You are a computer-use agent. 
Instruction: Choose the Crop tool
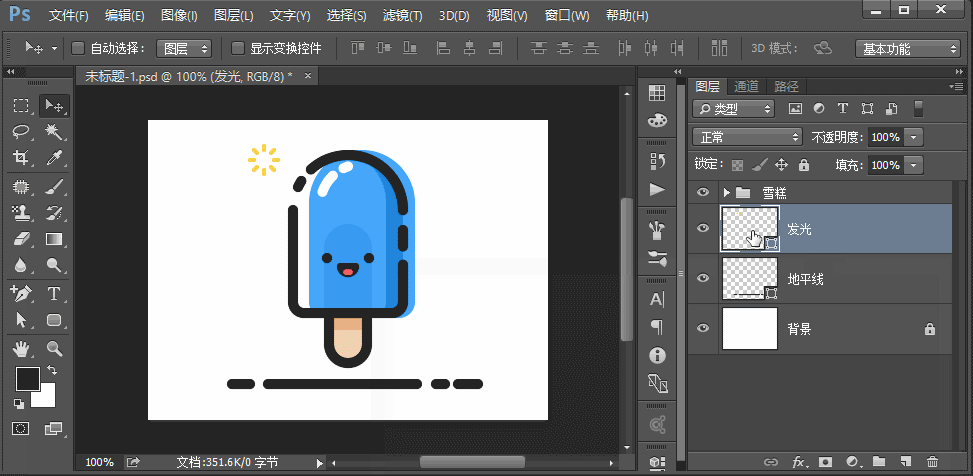click(x=21, y=158)
